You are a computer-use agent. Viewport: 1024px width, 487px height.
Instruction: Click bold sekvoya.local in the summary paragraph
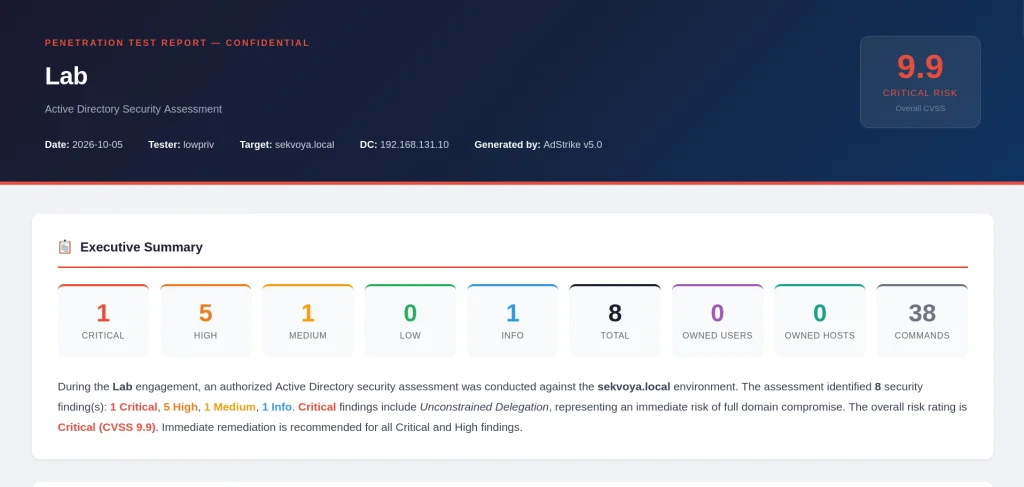[633, 386]
